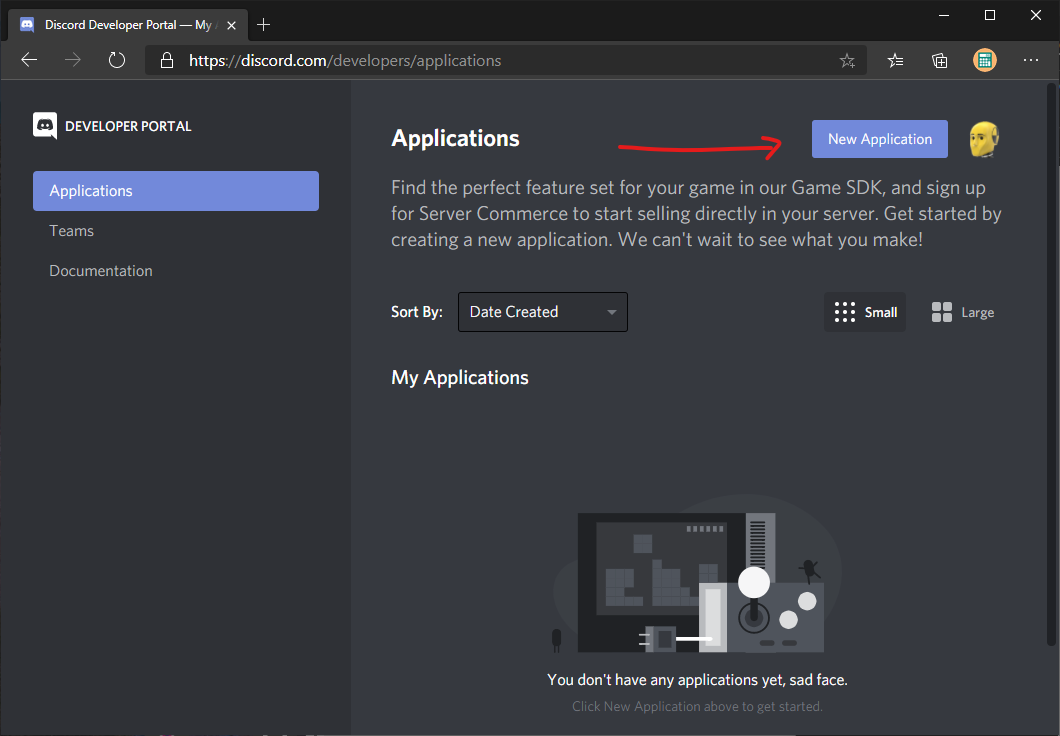This screenshot has height=736, width=1060.
Task: Add this page to favorites
Action: (x=847, y=61)
